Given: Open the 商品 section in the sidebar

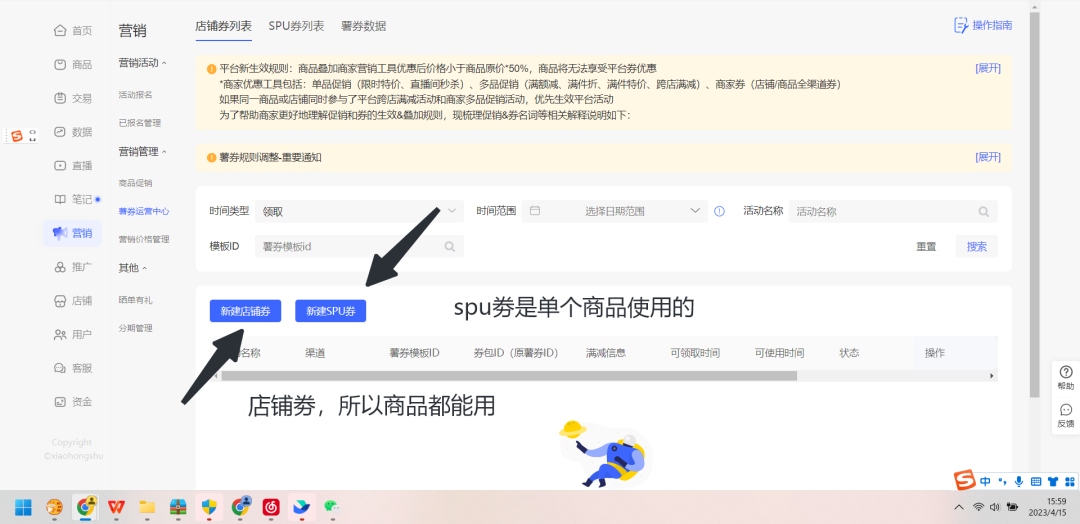Looking at the screenshot, I should point(72,65).
